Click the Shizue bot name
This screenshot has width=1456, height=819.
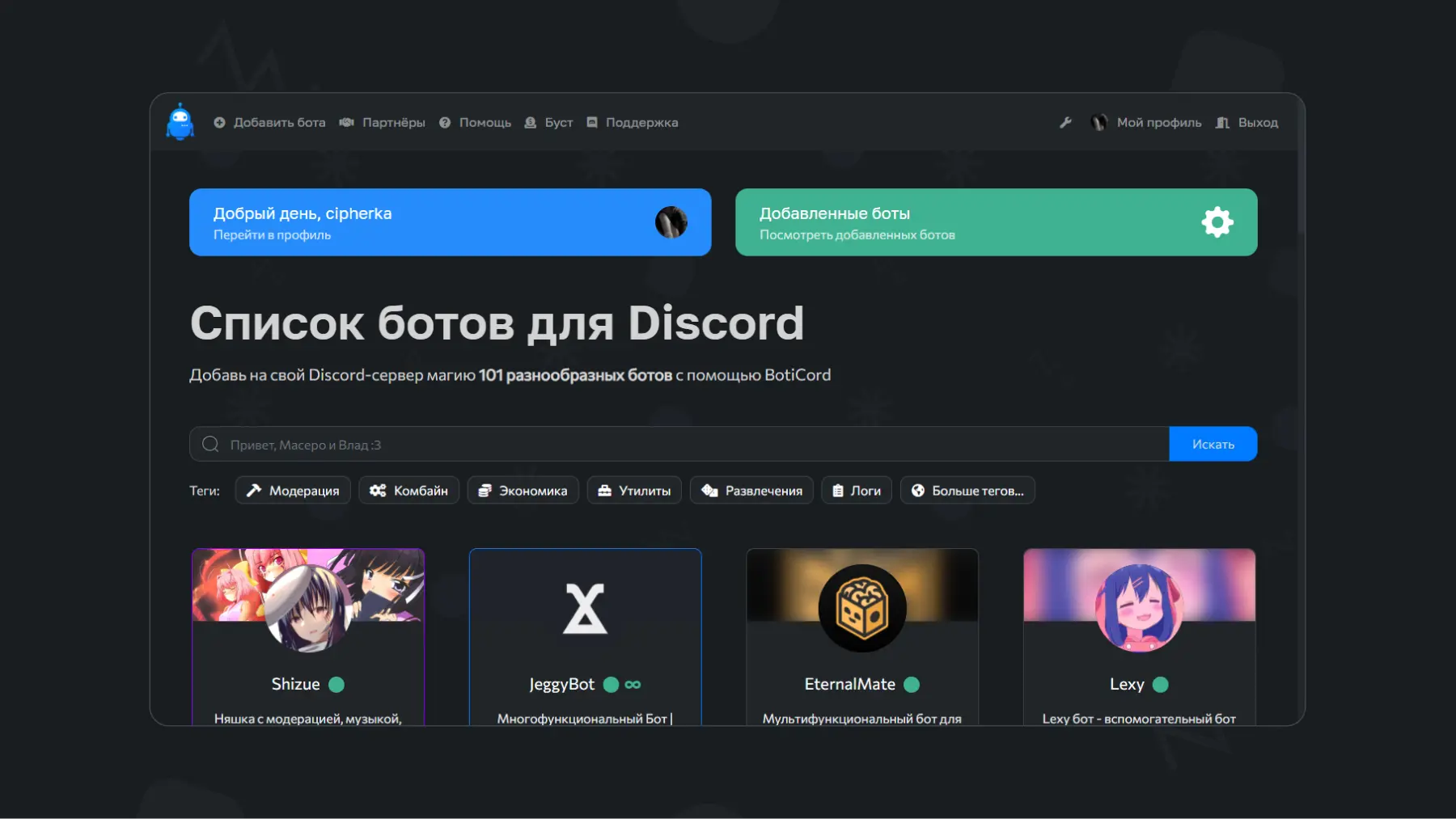click(x=295, y=685)
